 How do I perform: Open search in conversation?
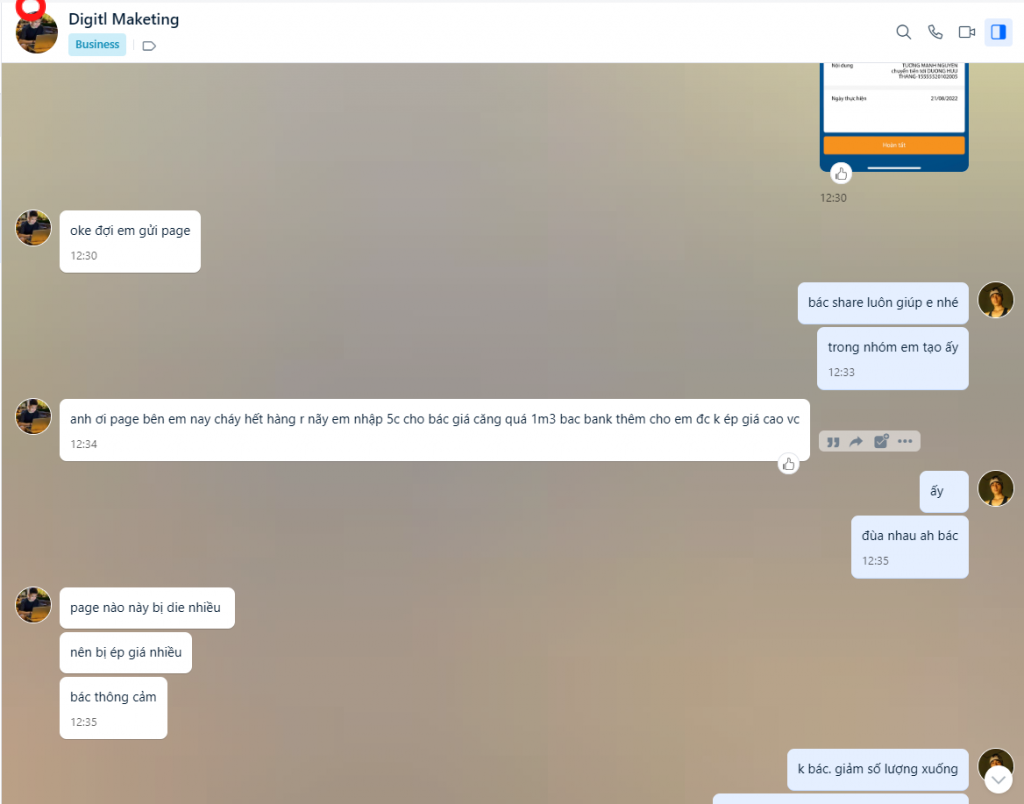click(x=903, y=32)
